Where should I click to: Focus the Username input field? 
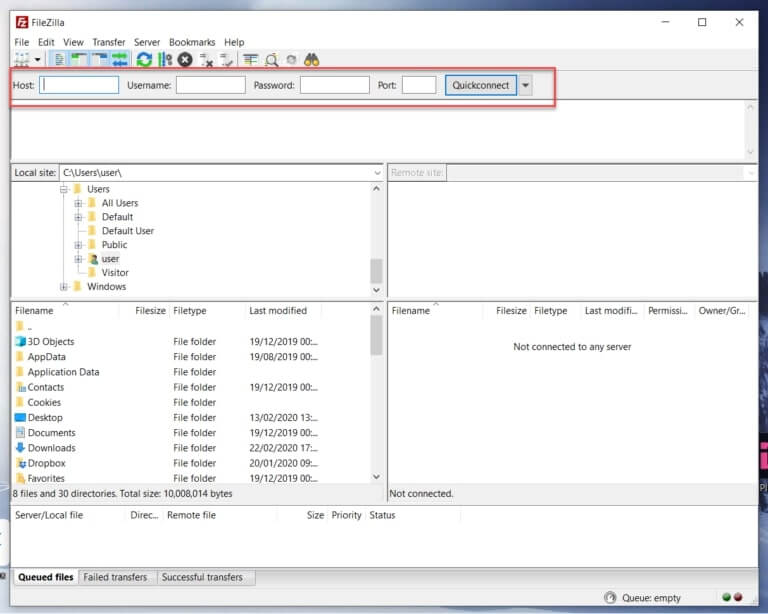click(x=211, y=85)
